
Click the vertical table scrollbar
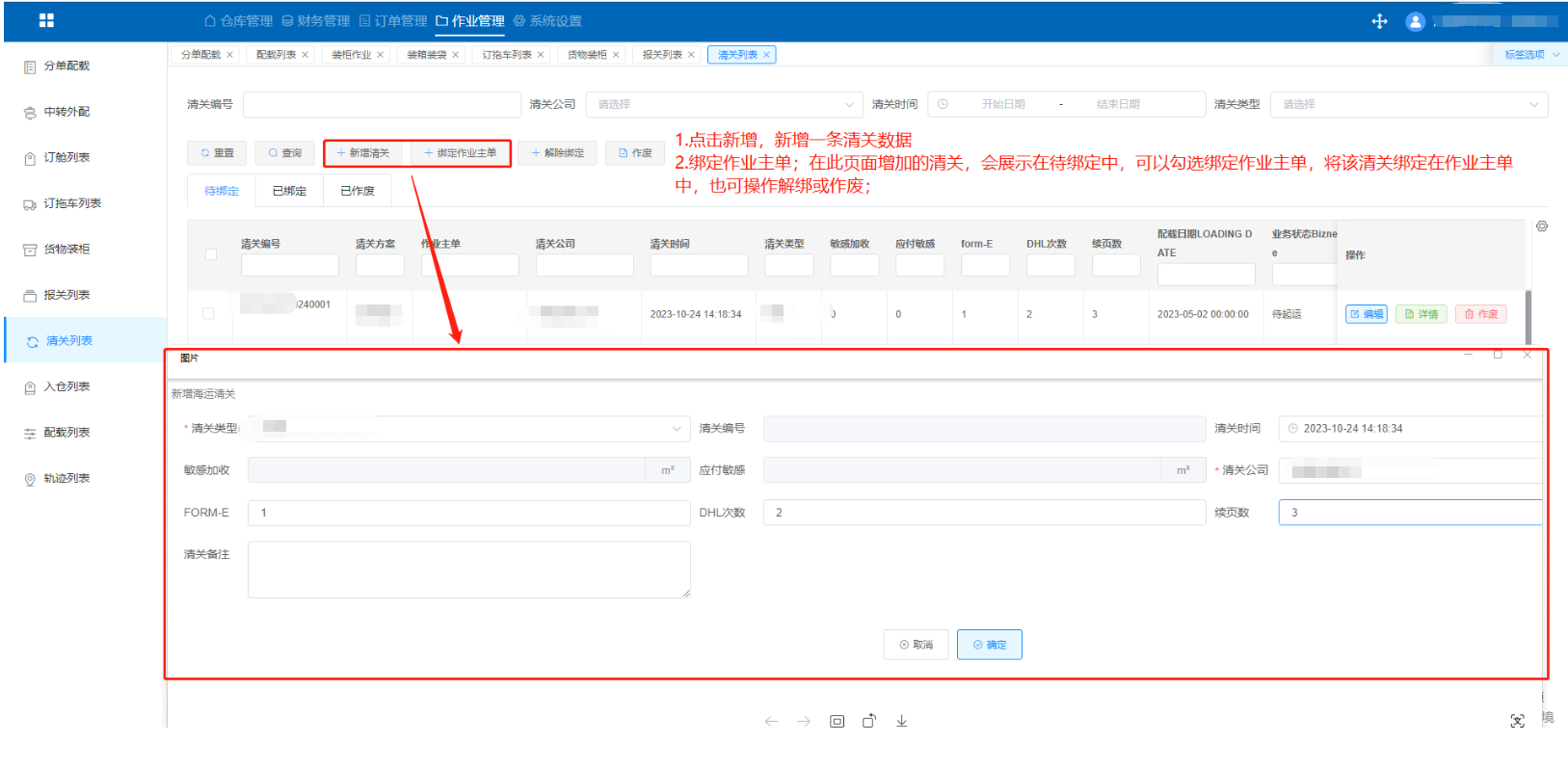point(1528,314)
